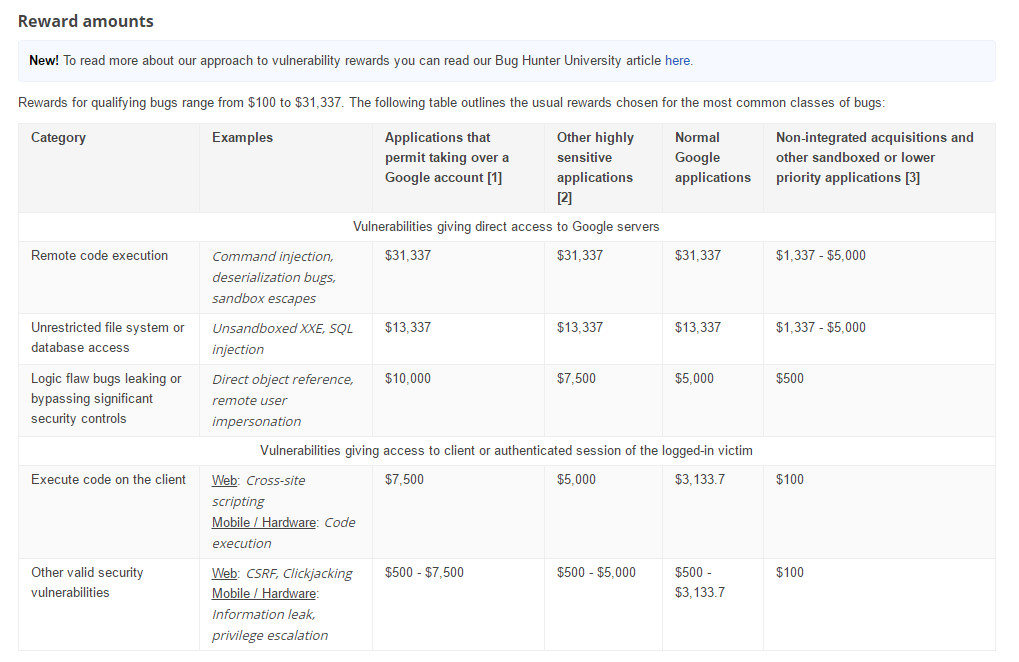Viewport: 1019px width, 662px height.
Task: Select the 'Other valid security vulnerabilities' cell
Action: (87, 583)
